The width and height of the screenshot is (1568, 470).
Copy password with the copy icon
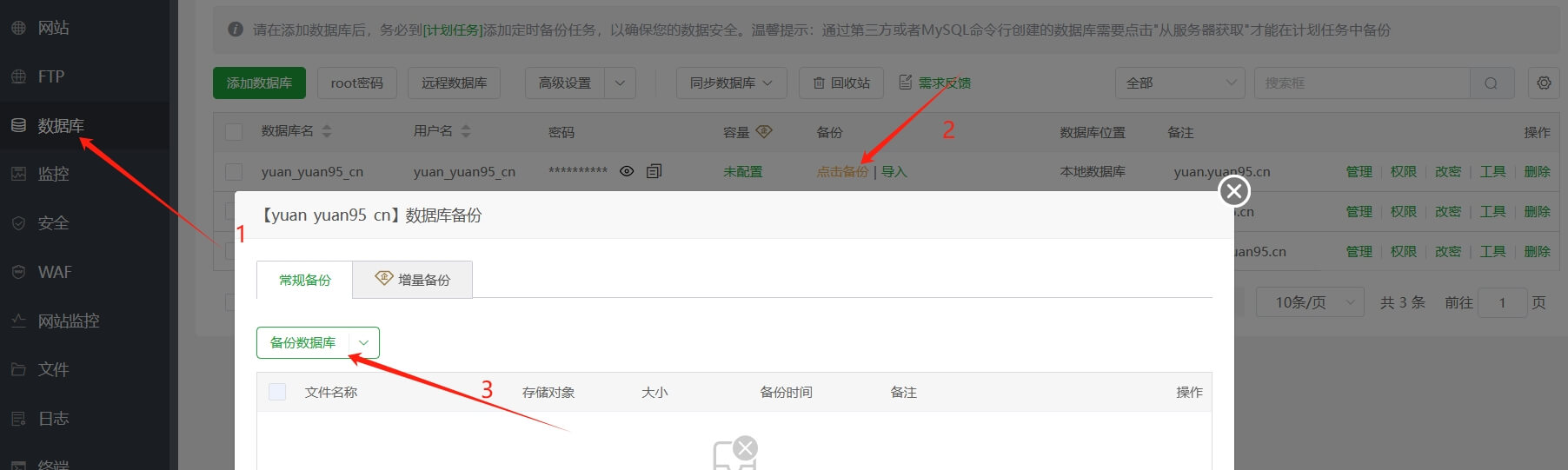click(654, 171)
